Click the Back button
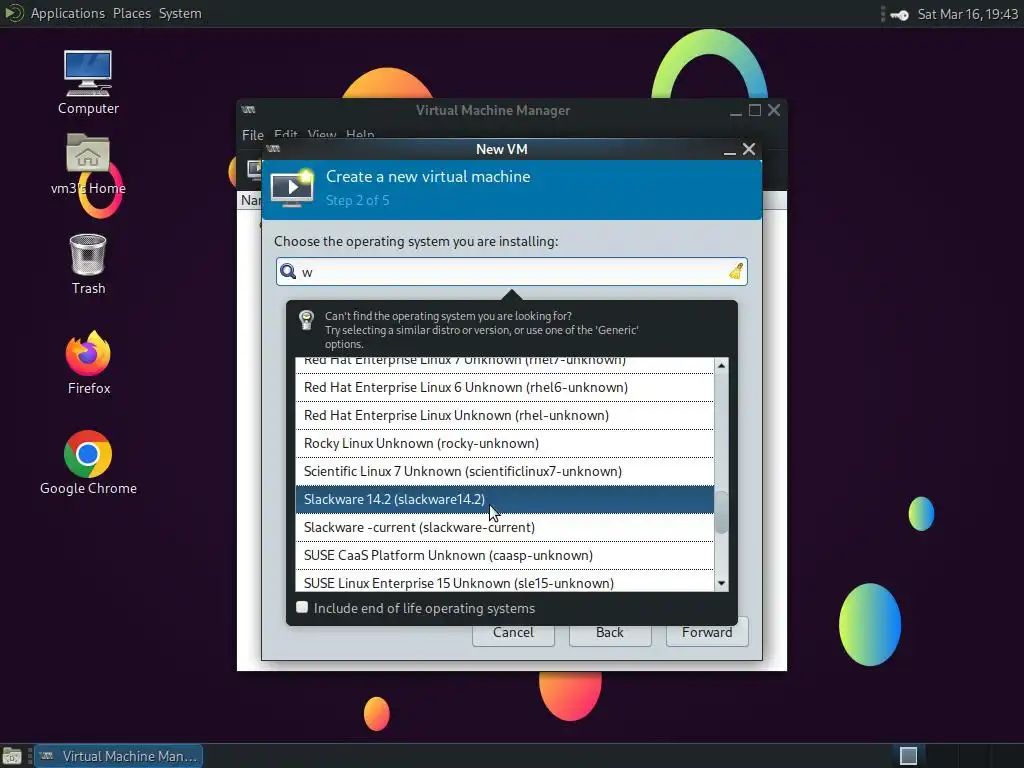The image size is (1024, 768). coord(610,632)
